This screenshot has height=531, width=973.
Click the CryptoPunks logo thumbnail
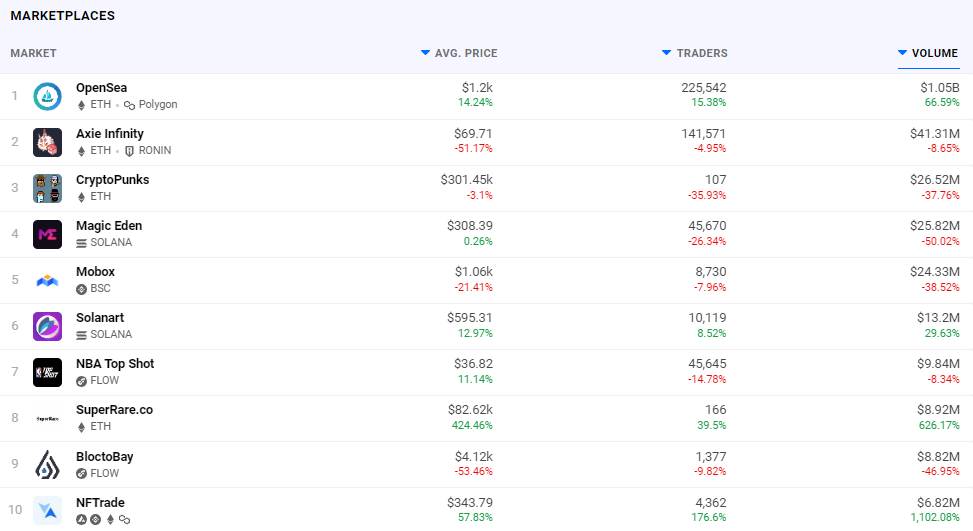click(x=47, y=188)
